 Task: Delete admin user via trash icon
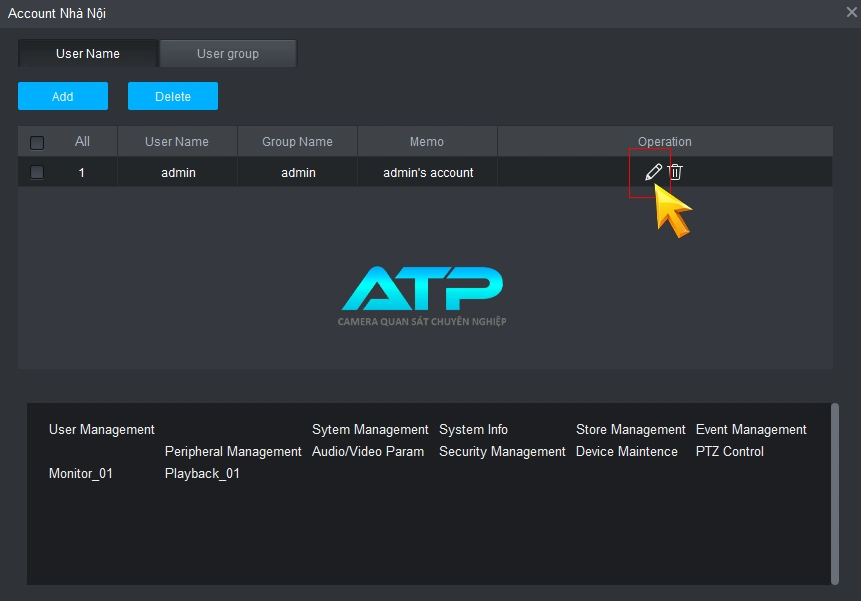675,172
